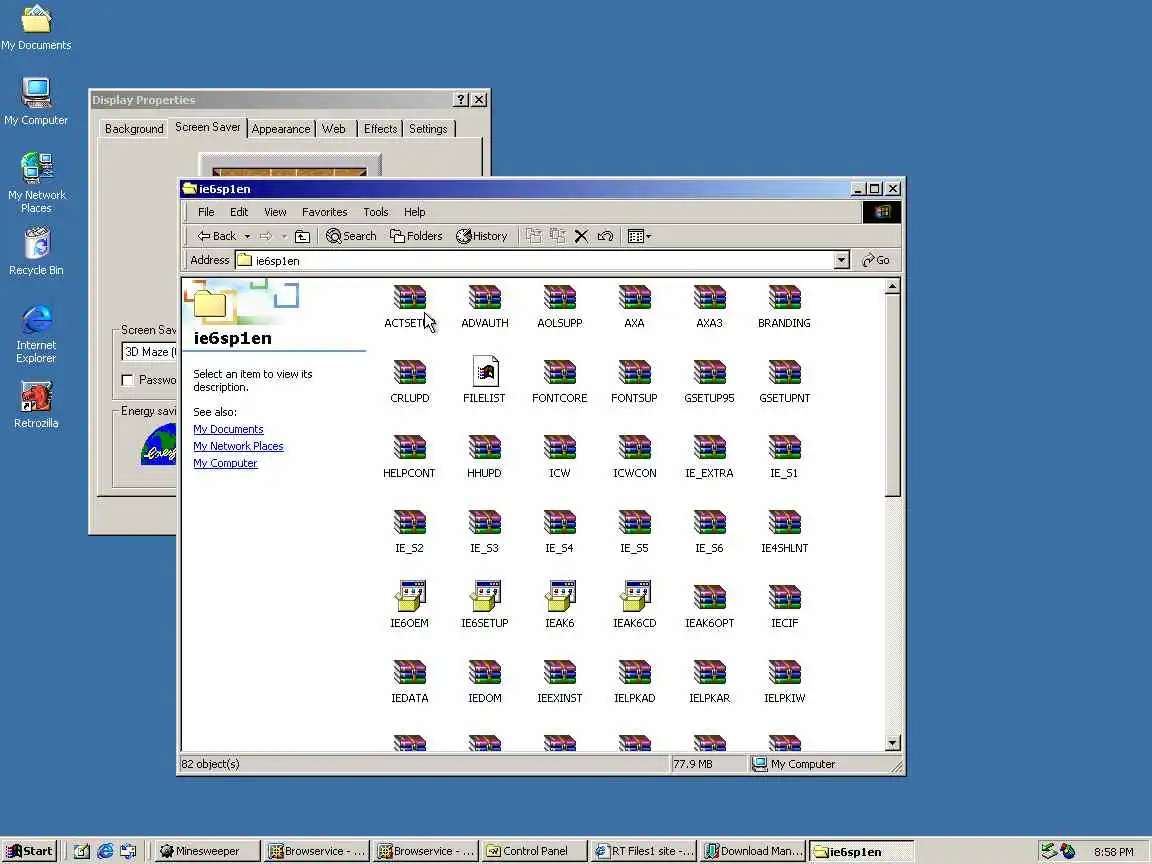Follow the My Network Places link
1152x864 pixels.
[238, 446]
